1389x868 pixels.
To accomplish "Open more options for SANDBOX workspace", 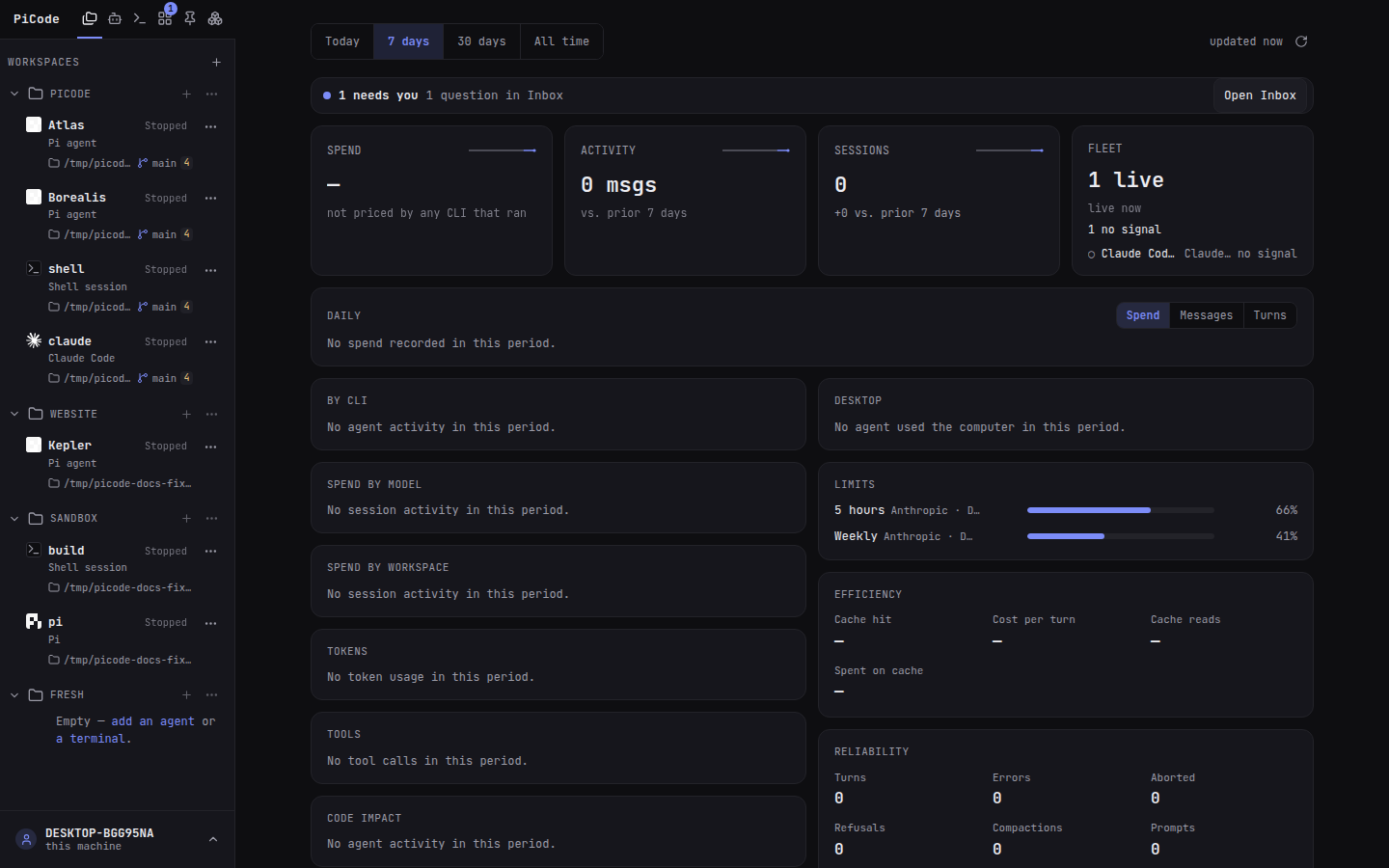I will click(x=211, y=518).
